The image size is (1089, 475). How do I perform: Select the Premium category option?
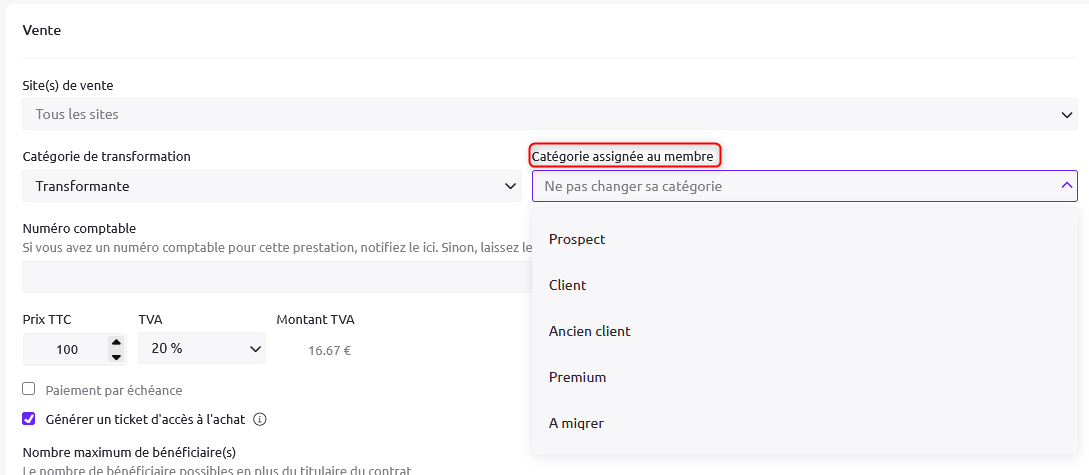(x=578, y=377)
